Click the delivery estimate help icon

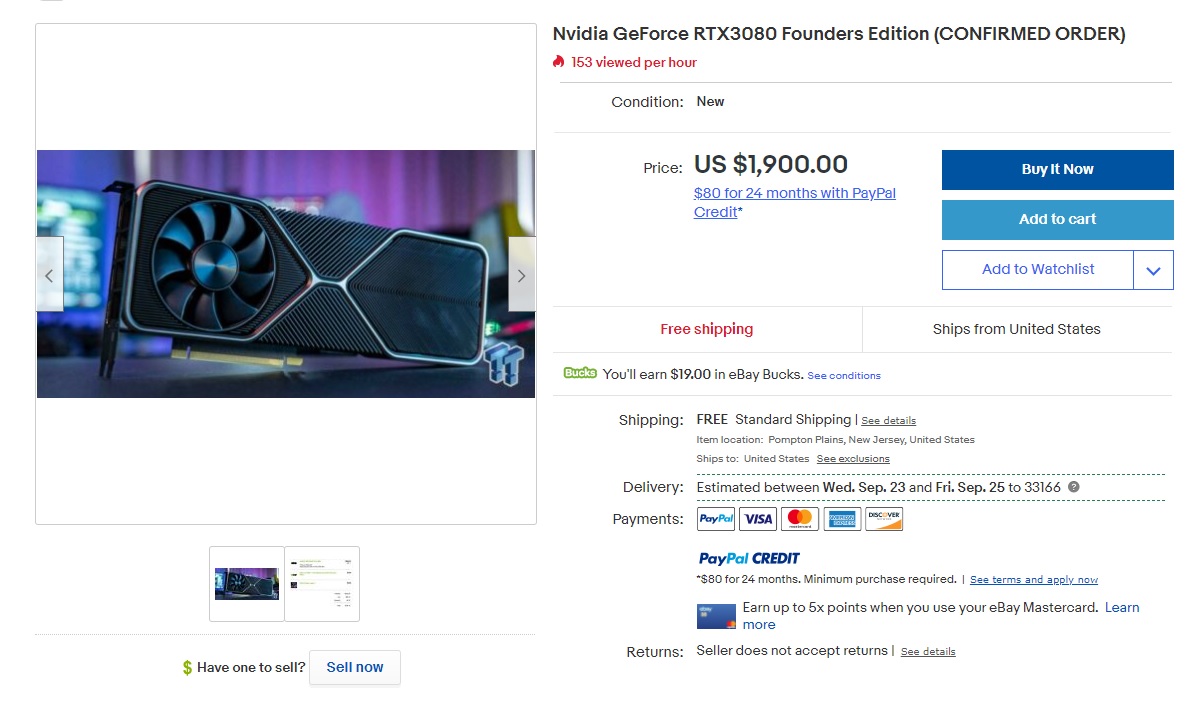(x=1074, y=487)
